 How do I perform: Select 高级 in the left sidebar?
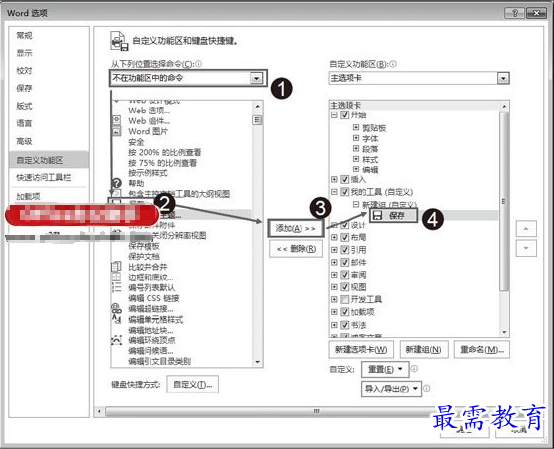(x=24, y=141)
